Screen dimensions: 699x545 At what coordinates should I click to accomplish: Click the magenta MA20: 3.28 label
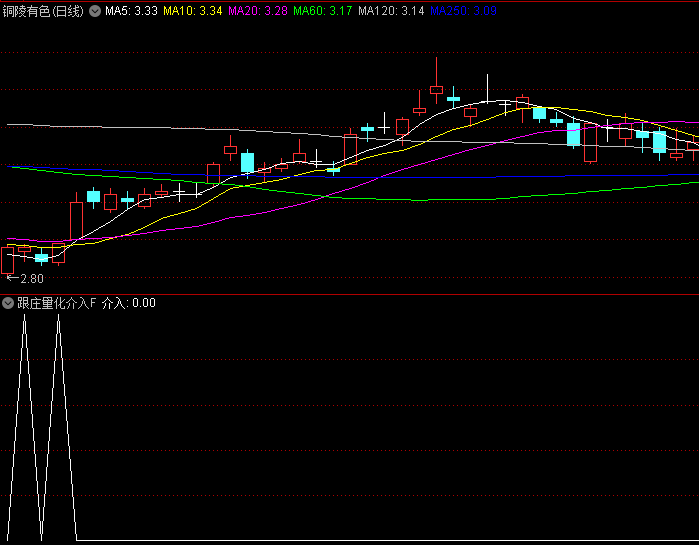tap(258, 11)
